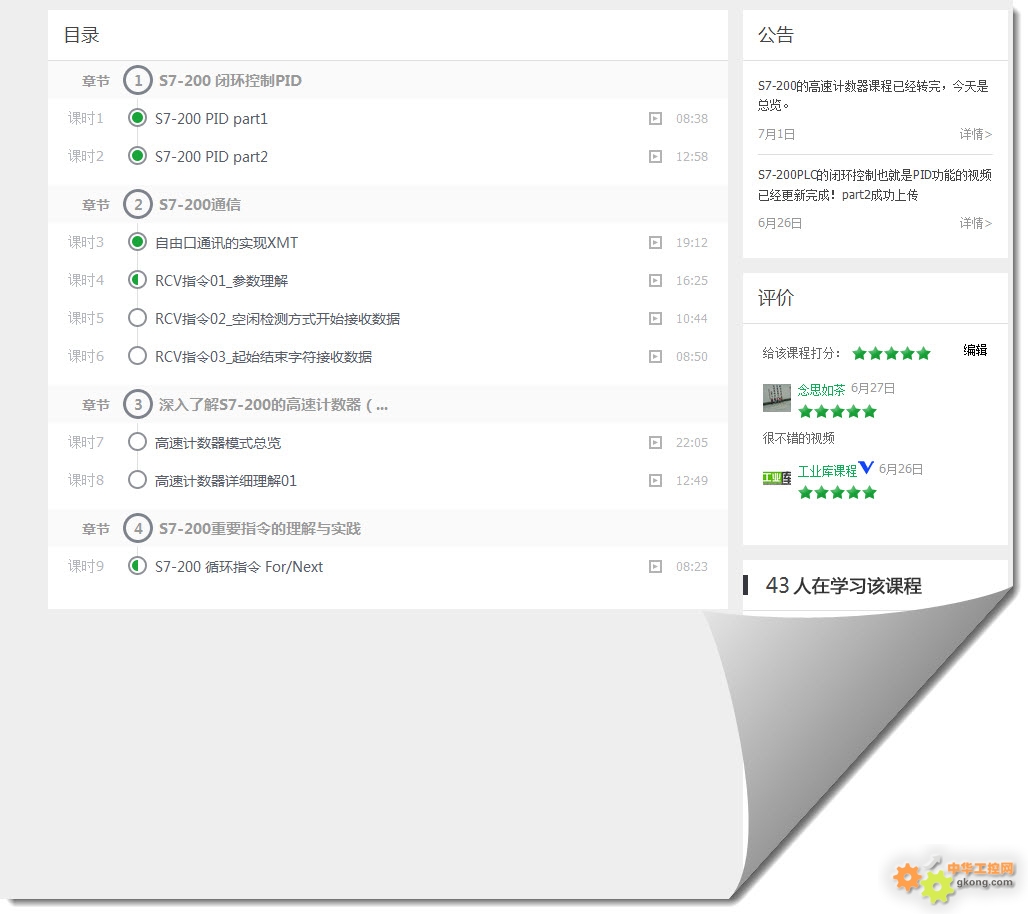Click the duration 19:12 text
The height and width of the screenshot is (914, 1028).
point(692,243)
